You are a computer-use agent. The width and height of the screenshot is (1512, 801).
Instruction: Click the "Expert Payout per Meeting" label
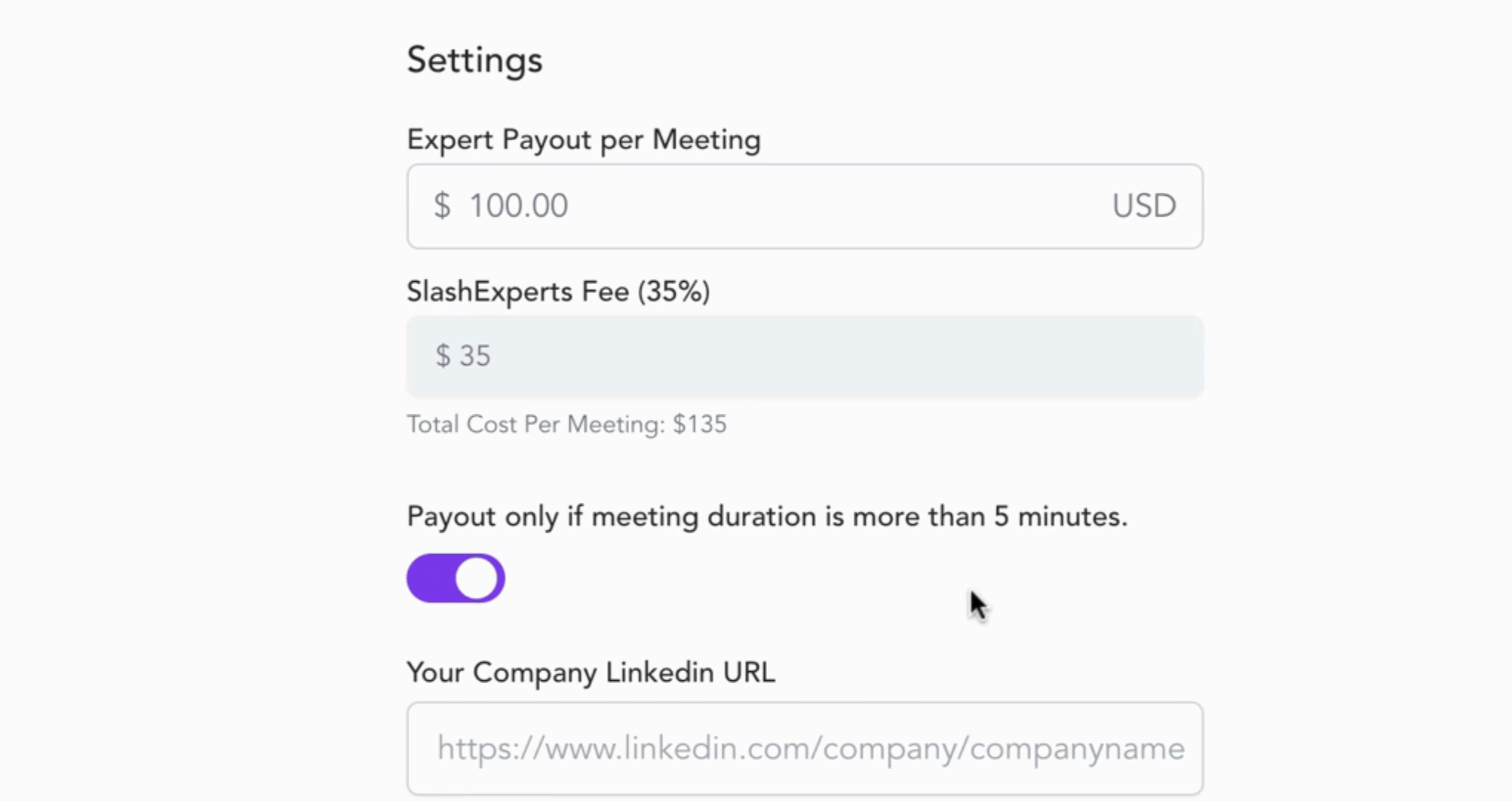point(583,139)
